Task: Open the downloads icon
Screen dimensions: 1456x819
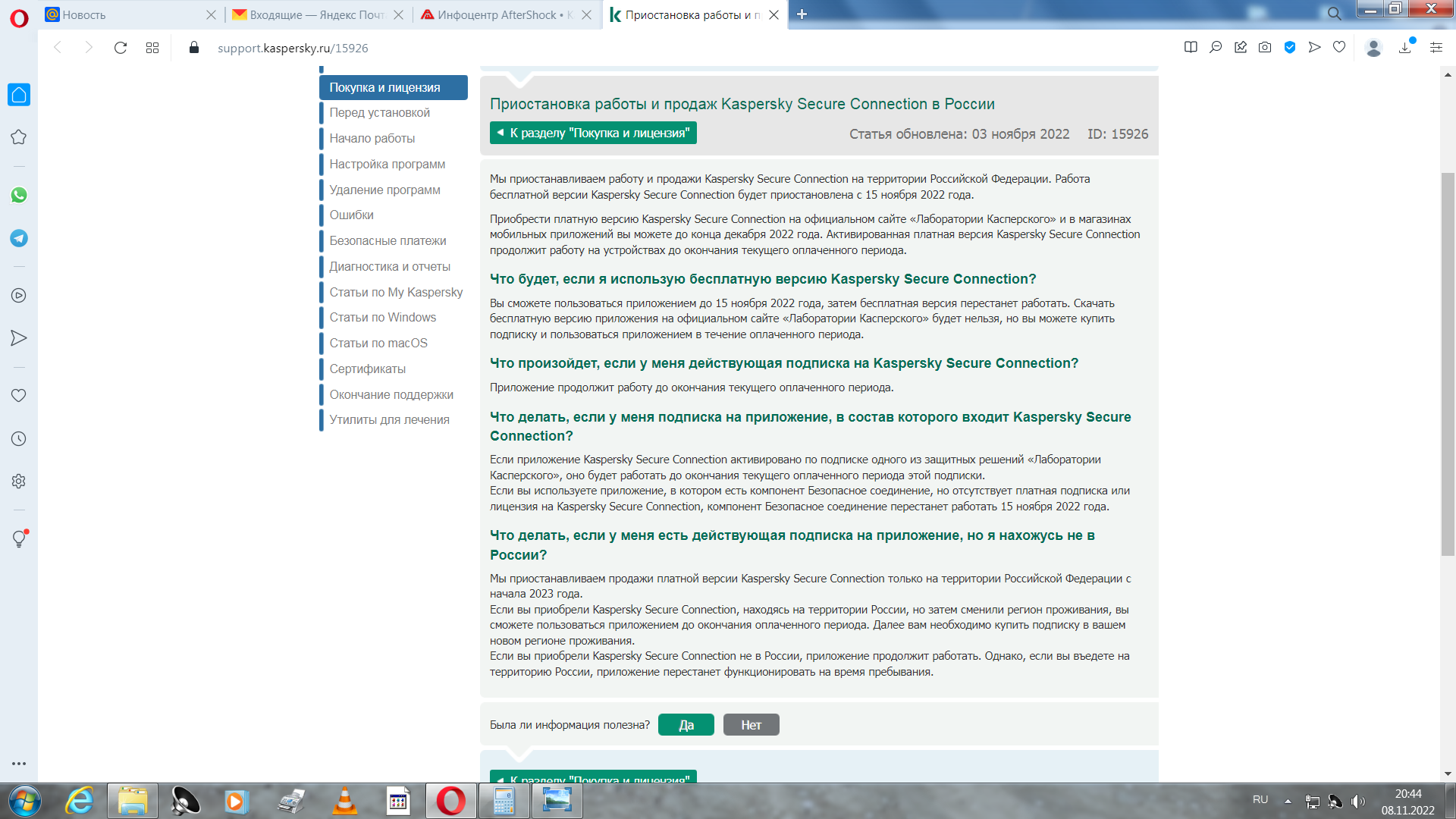Action: pos(1405,47)
